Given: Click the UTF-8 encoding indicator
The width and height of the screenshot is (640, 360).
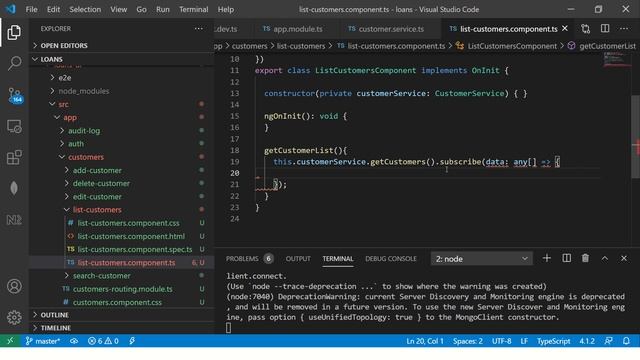Looking at the screenshot, I should [x=501, y=341].
